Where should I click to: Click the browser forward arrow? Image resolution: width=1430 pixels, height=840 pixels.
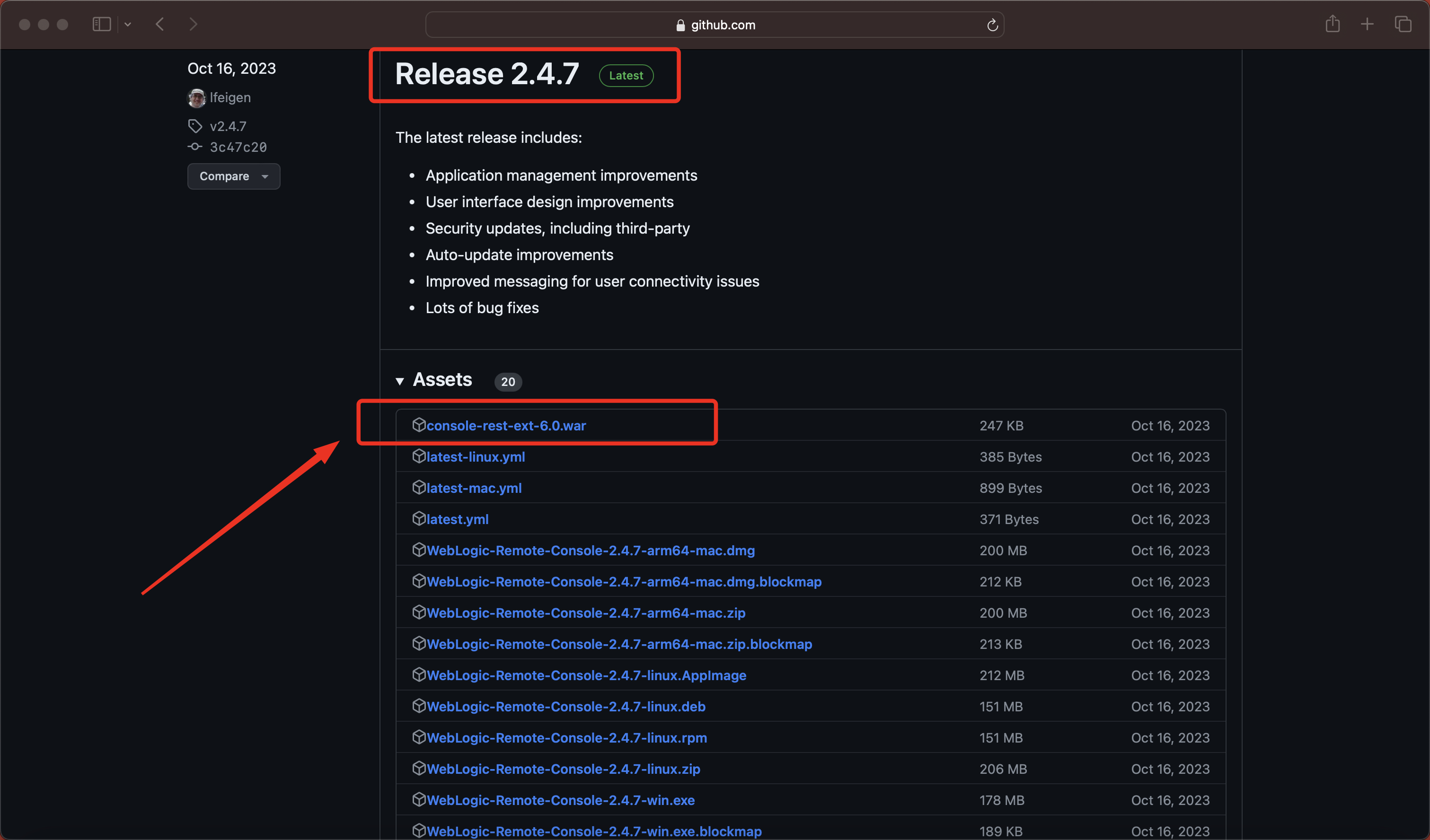click(193, 25)
